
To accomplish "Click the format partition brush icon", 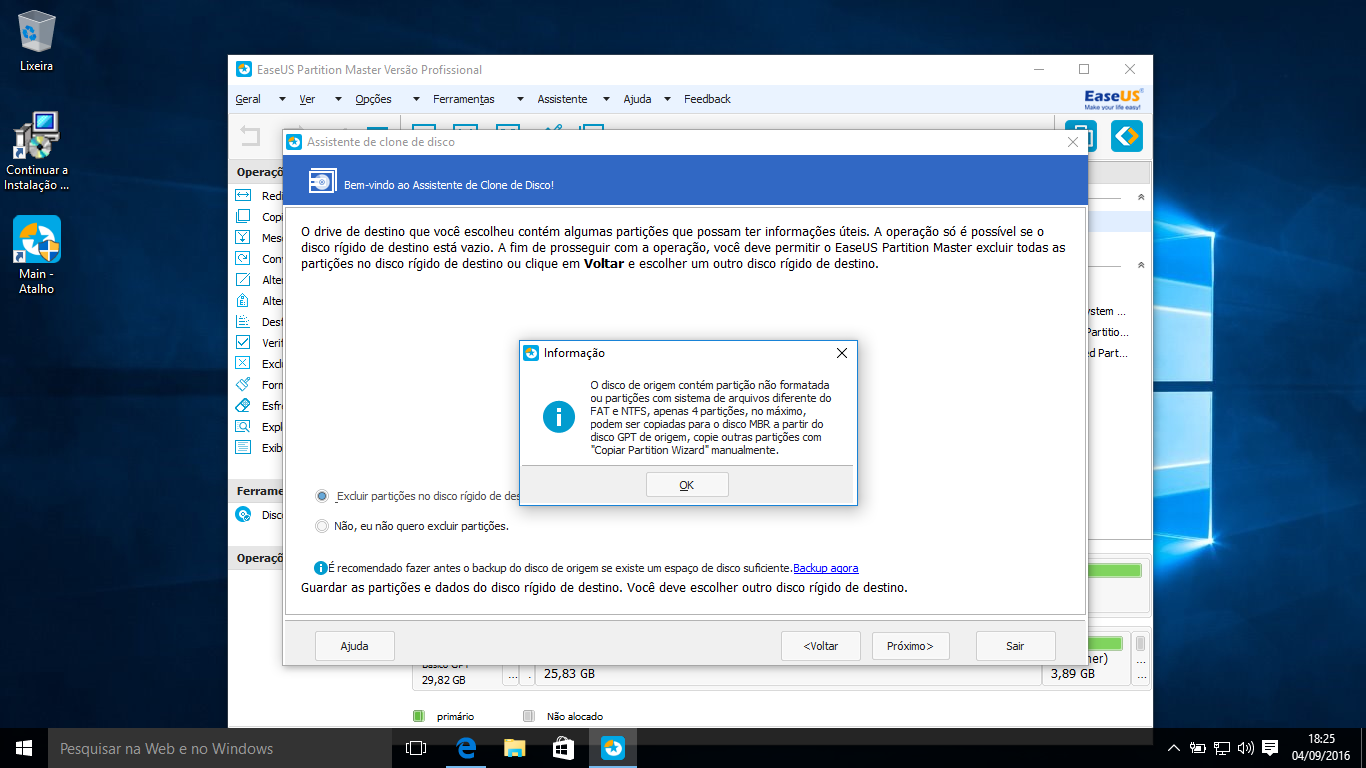I will pos(243,385).
